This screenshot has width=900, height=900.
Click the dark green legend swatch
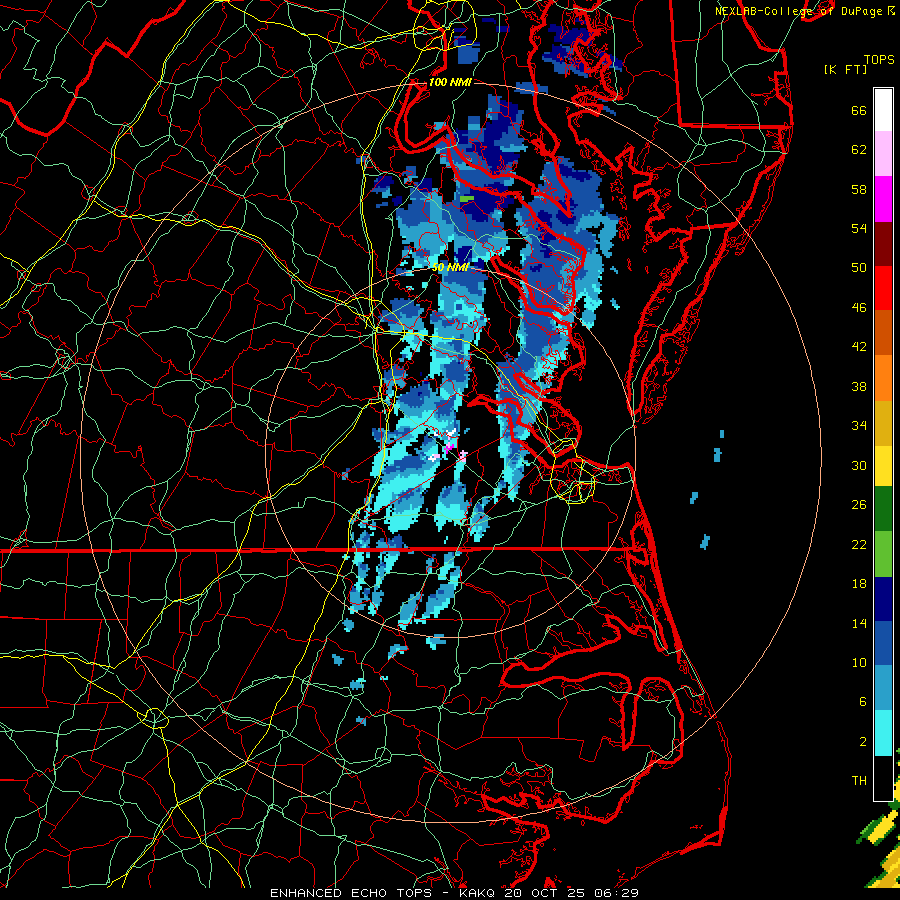click(883, 509)
